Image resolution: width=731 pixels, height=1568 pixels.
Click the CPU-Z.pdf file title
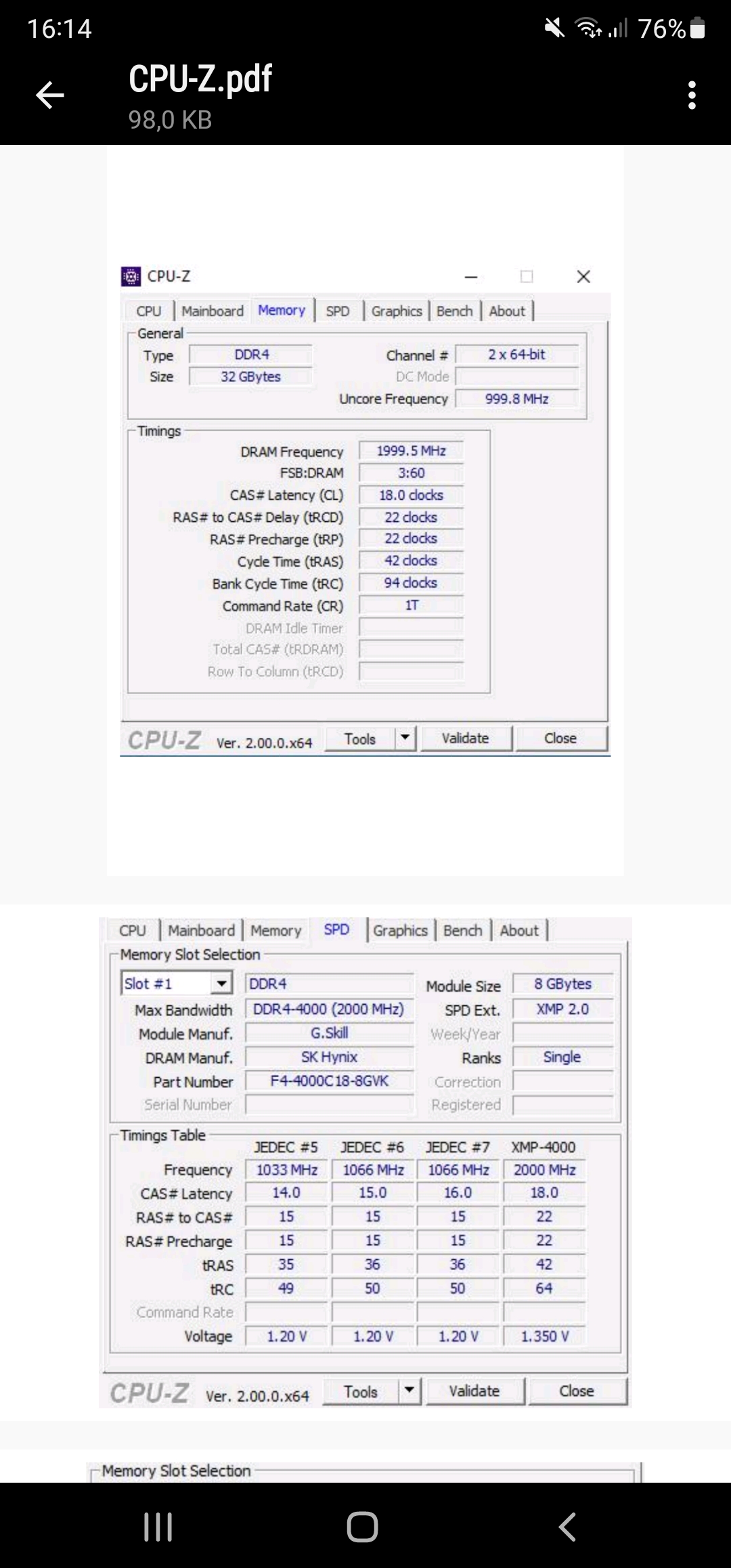point(200,79)
